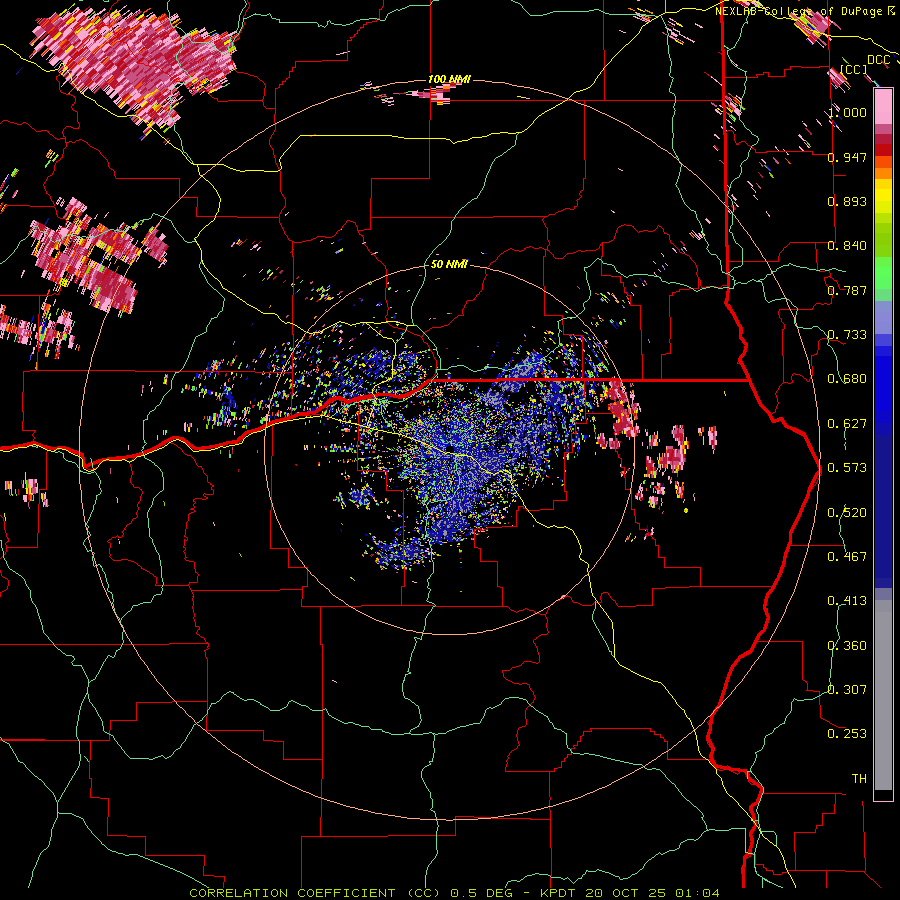Click the DCC label above the color scale
Image resolution: width=900 pixels, height=900 pixels.
(x=878, y=60)
